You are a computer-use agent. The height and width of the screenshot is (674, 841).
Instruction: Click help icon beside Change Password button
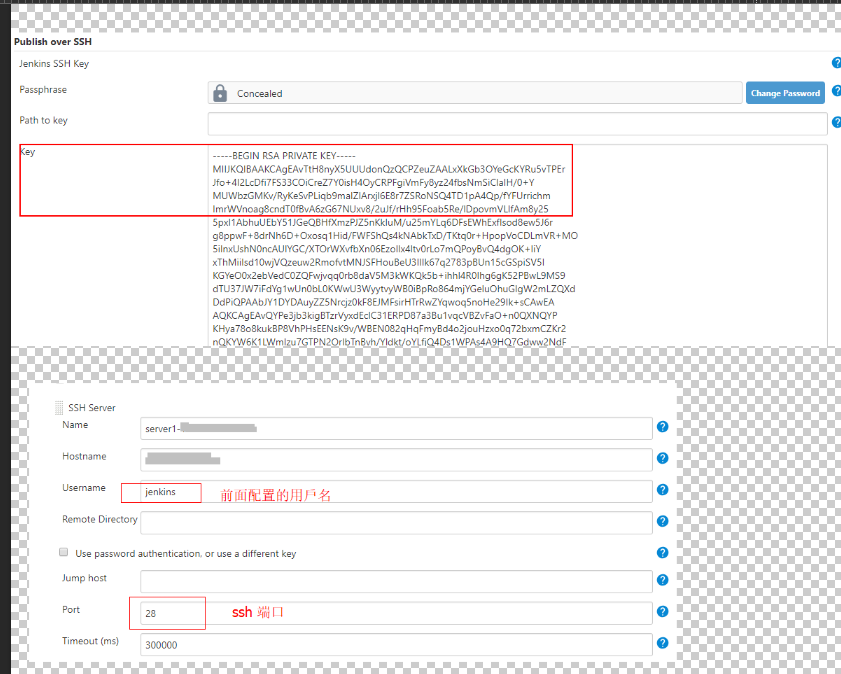click(836, 91)
